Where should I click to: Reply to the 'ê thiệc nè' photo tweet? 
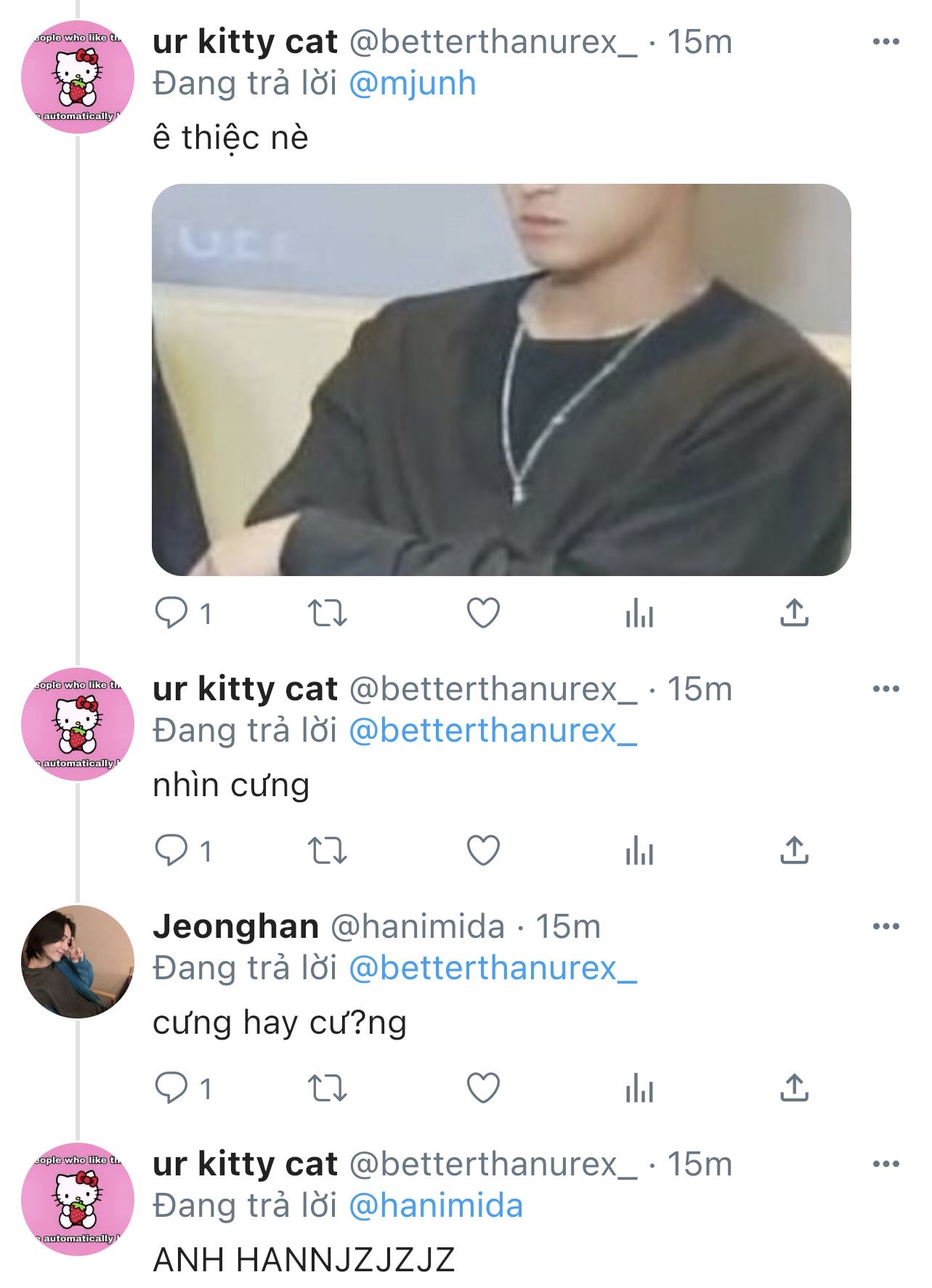[x=171, y=613]
